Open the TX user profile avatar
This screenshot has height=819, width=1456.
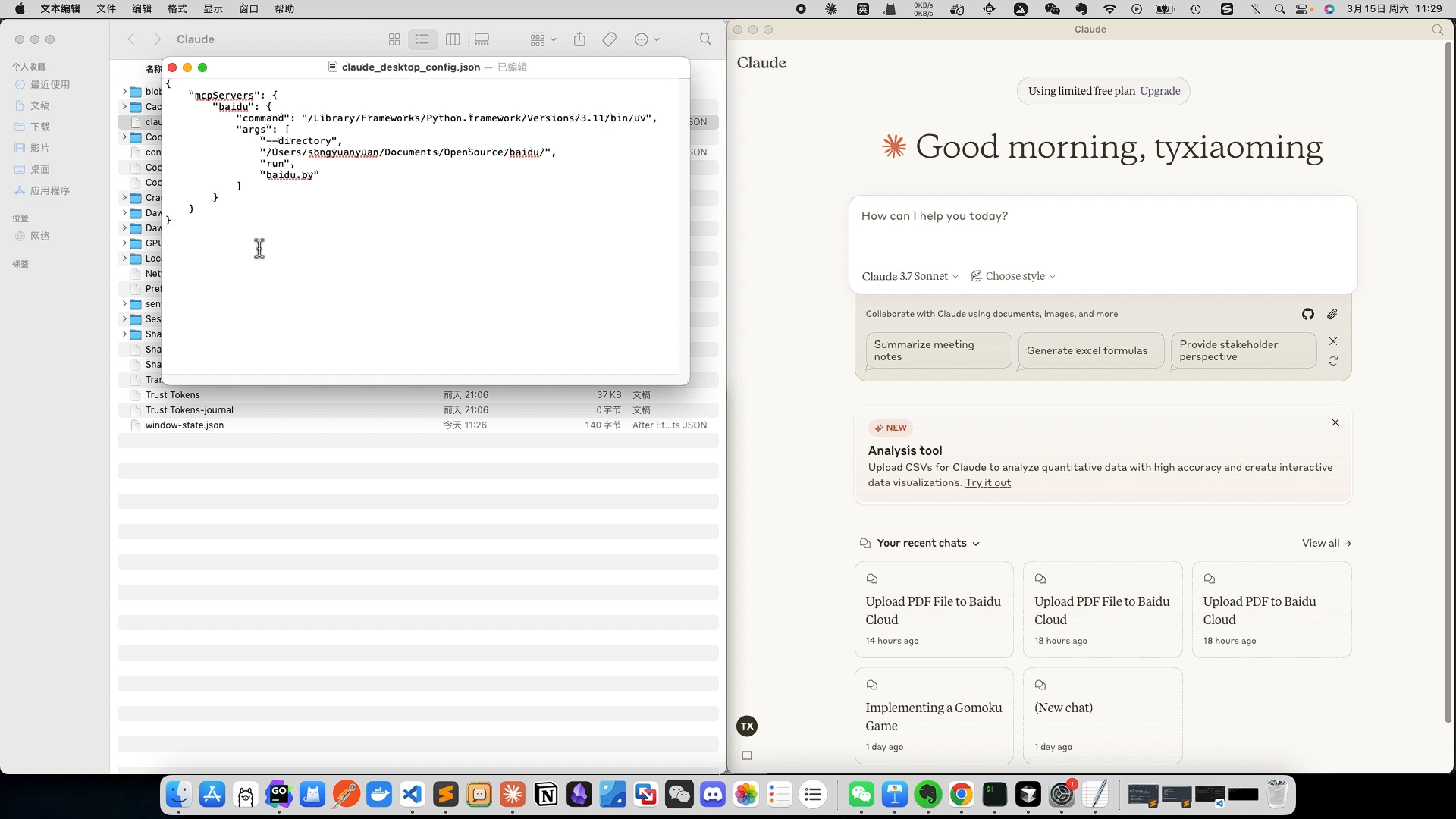coord(747,726)
